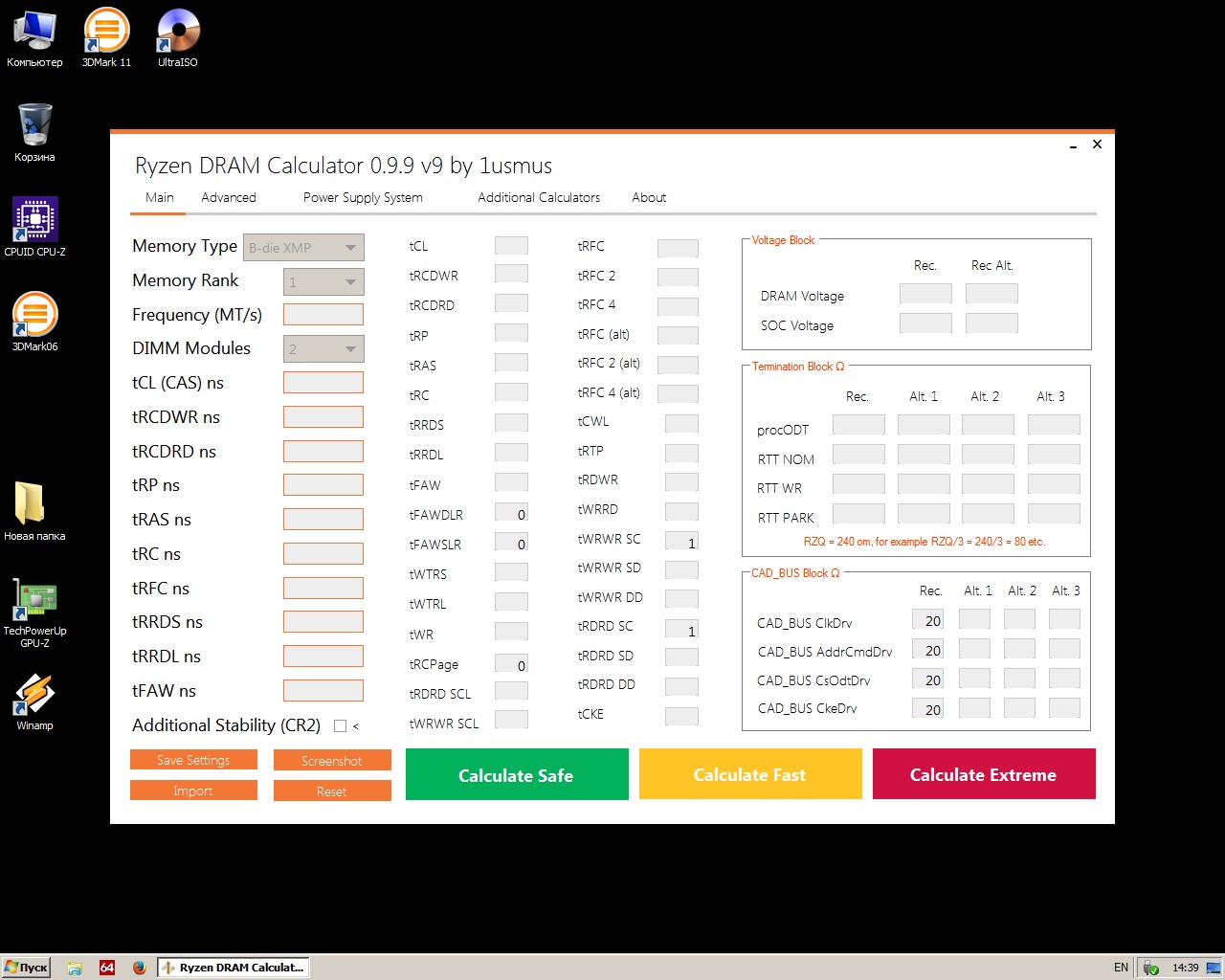Click the RTT PARK Alt. 3 field
The image size is (1225, 980).
tap(1054, 514)
